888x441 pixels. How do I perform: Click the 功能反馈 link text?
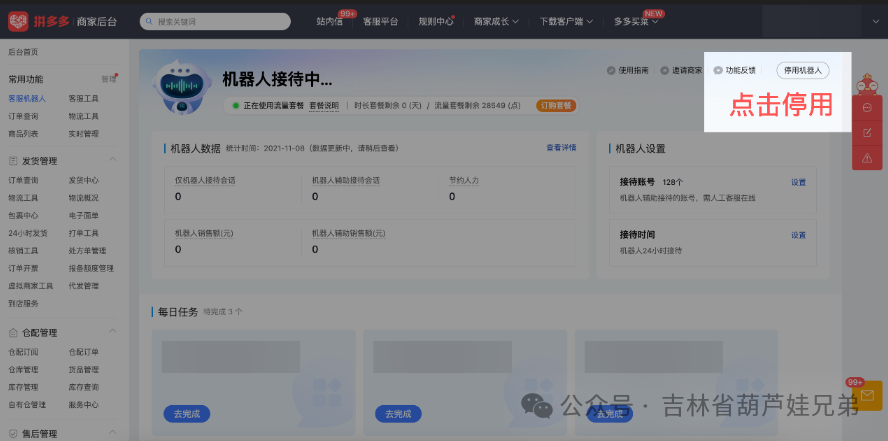pyautogui.click(x=741, y=71)
